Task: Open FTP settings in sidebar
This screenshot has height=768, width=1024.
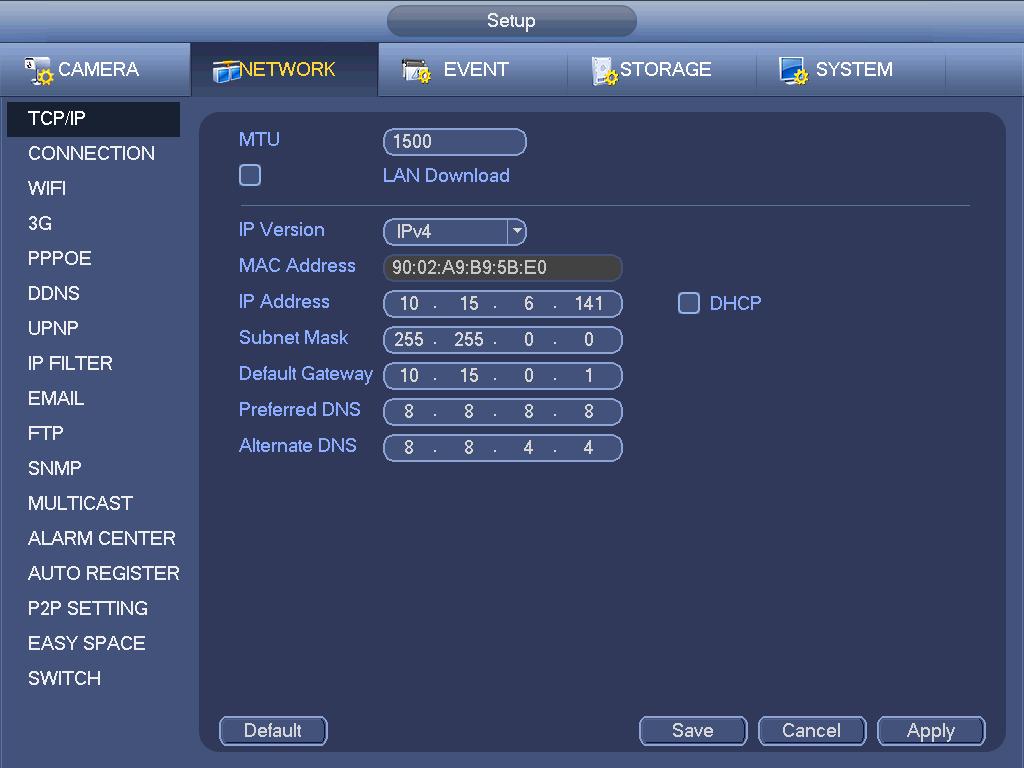Action: [x=46, y=434]
